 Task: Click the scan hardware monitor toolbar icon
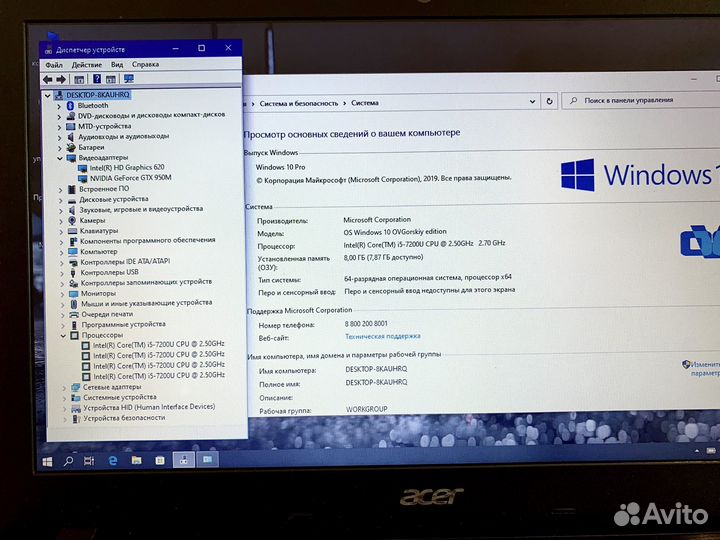129,79
